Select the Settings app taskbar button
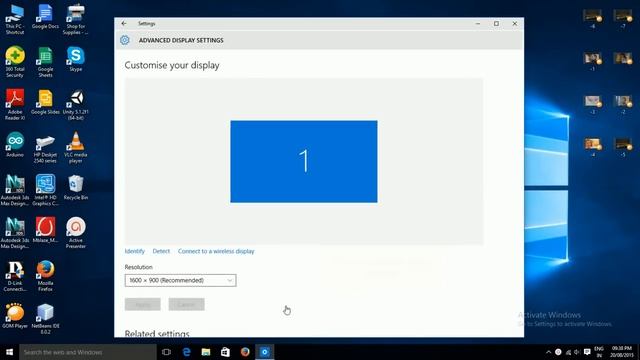Viewport: 640px width, 360px height. [x=264, y=352]
